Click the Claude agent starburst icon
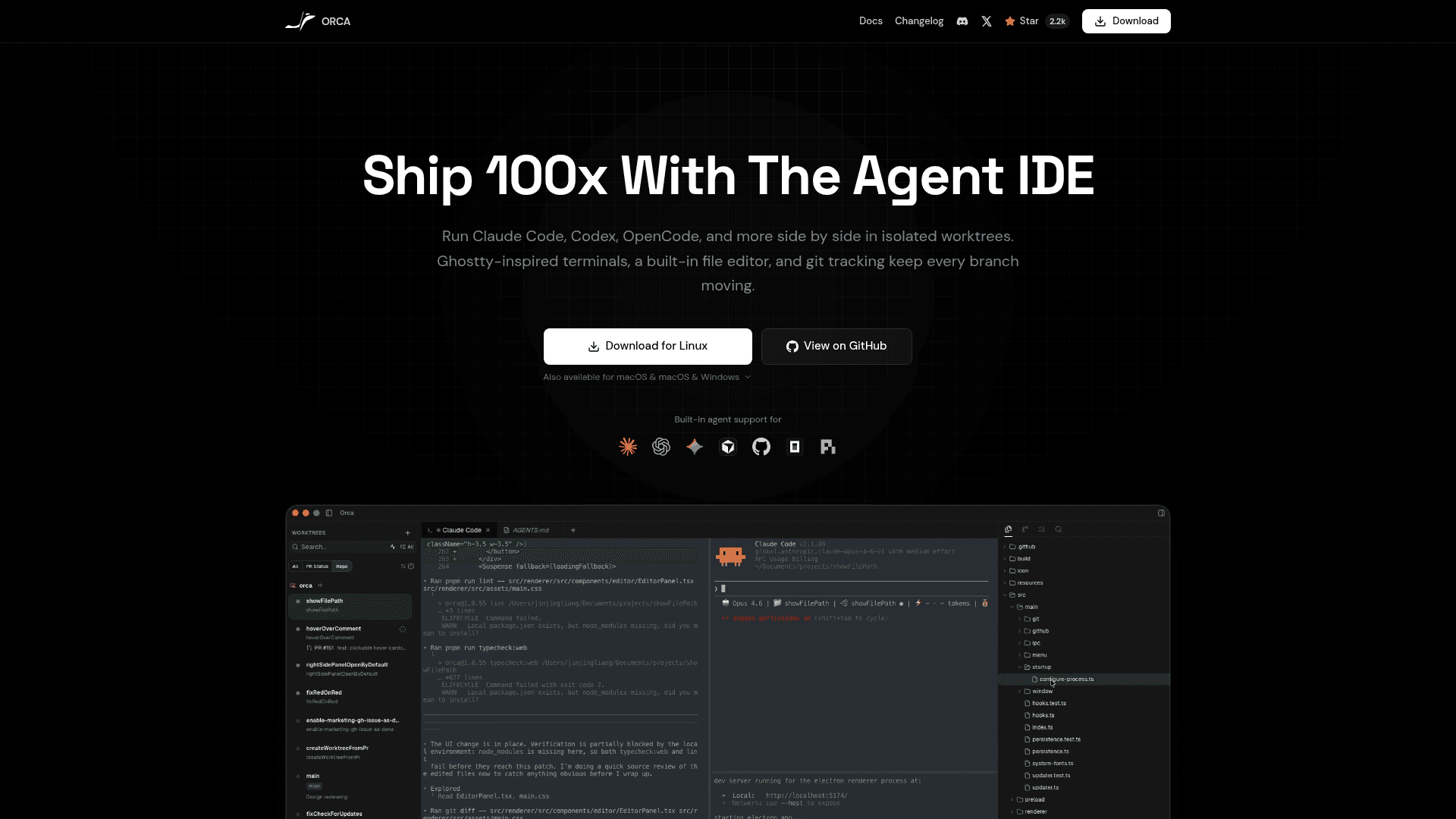Screen dimensions: 1456x819 coord(628,447)
